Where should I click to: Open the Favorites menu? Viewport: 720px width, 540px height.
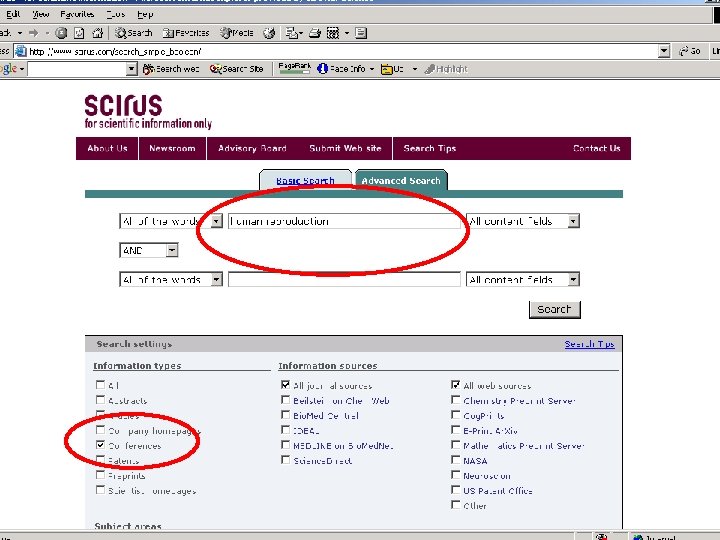tap(77, 14)
